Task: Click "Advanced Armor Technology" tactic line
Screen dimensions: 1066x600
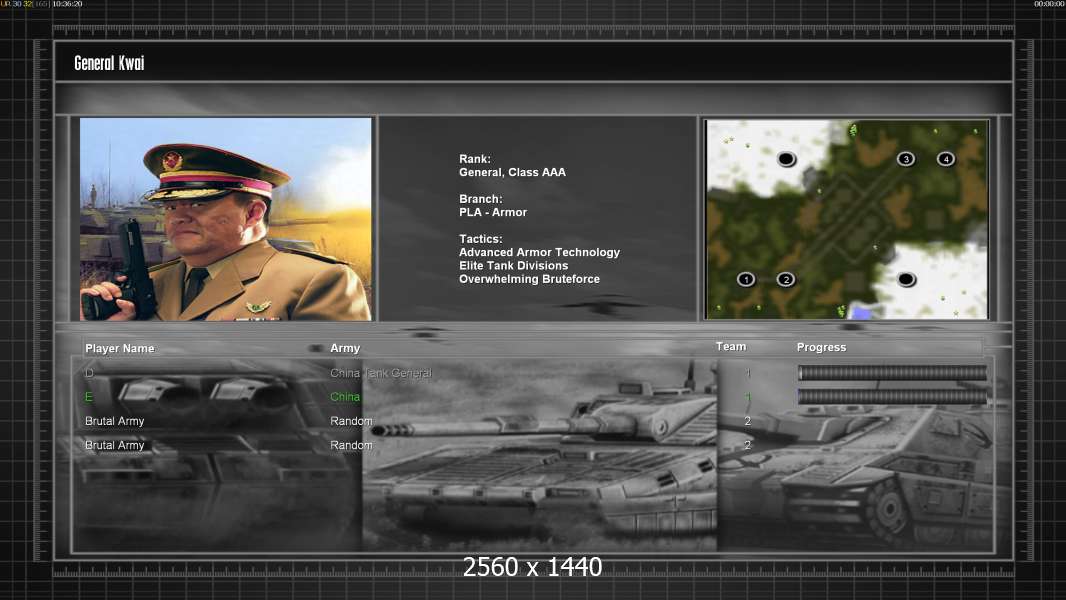Action: (539, 252)
